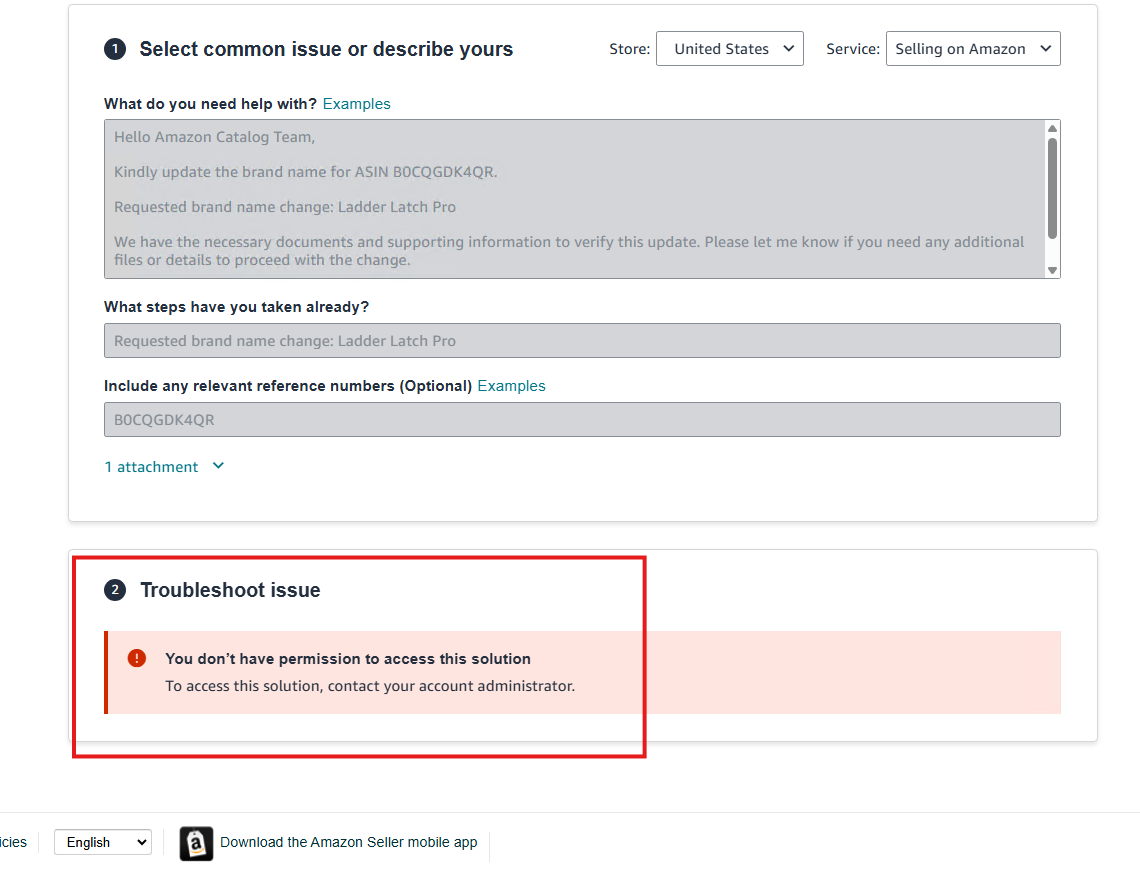
Task: Click the Select common issue heading
Action: coord(326,49)
